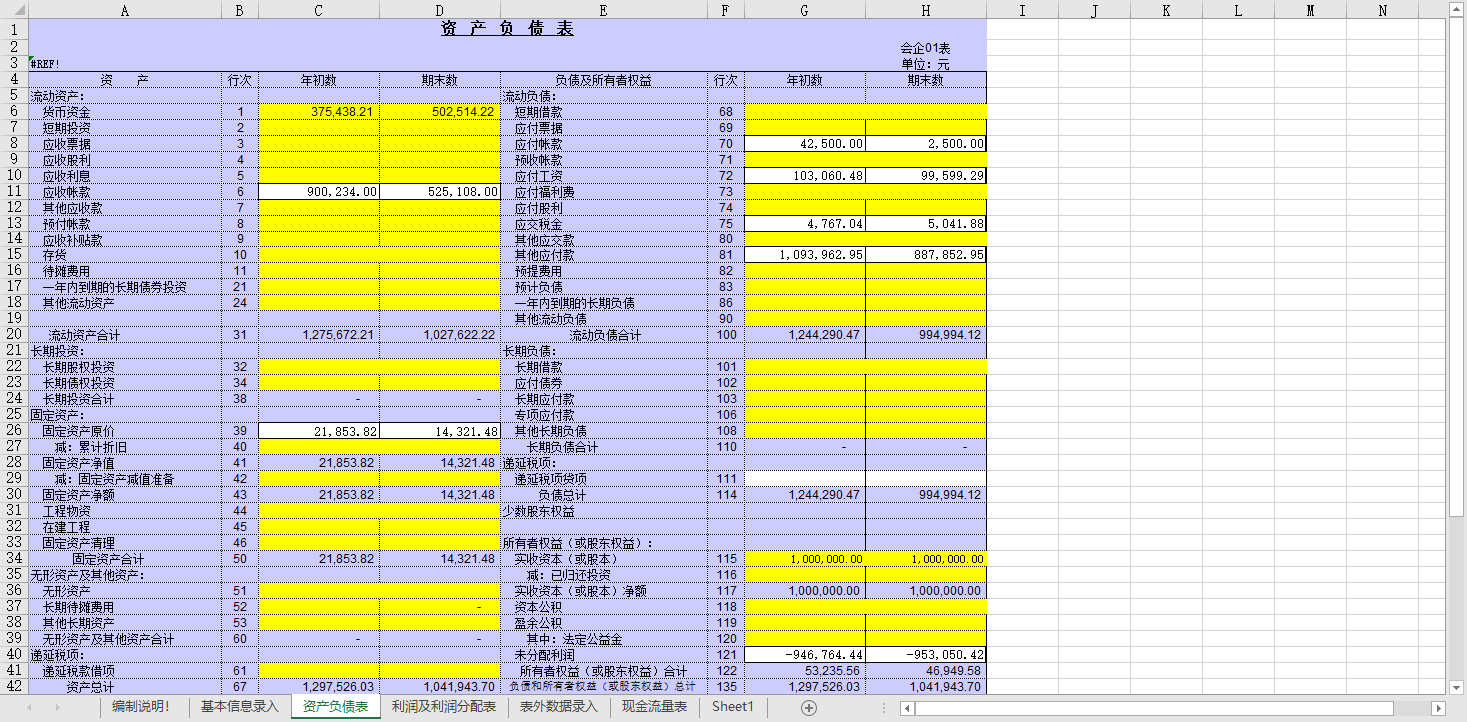
Task: Select the cell with value 42,500.00
Action: (805, 143)
